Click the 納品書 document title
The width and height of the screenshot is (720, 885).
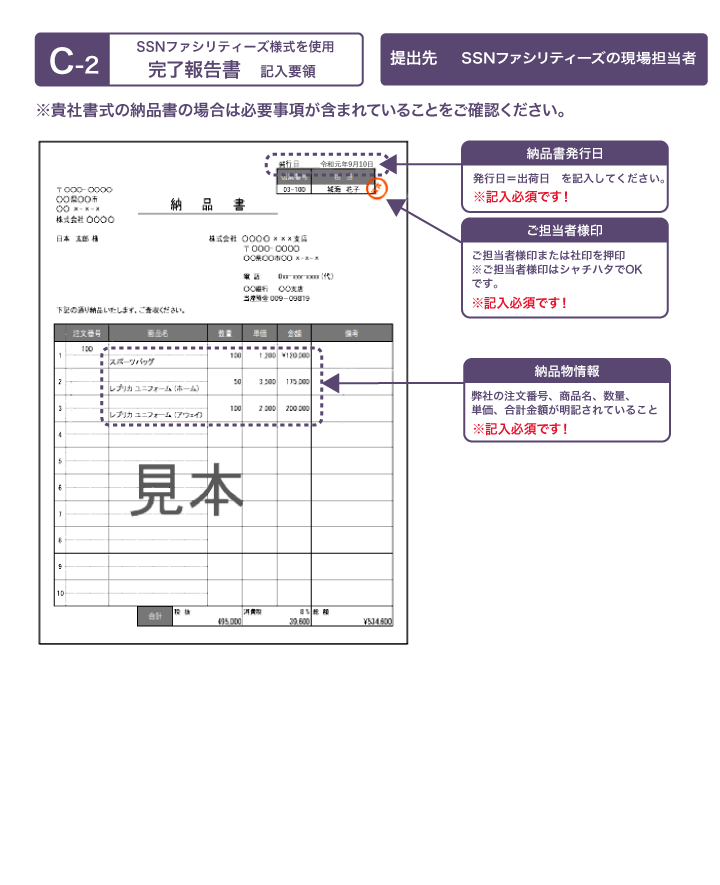(x=208, y=204)
